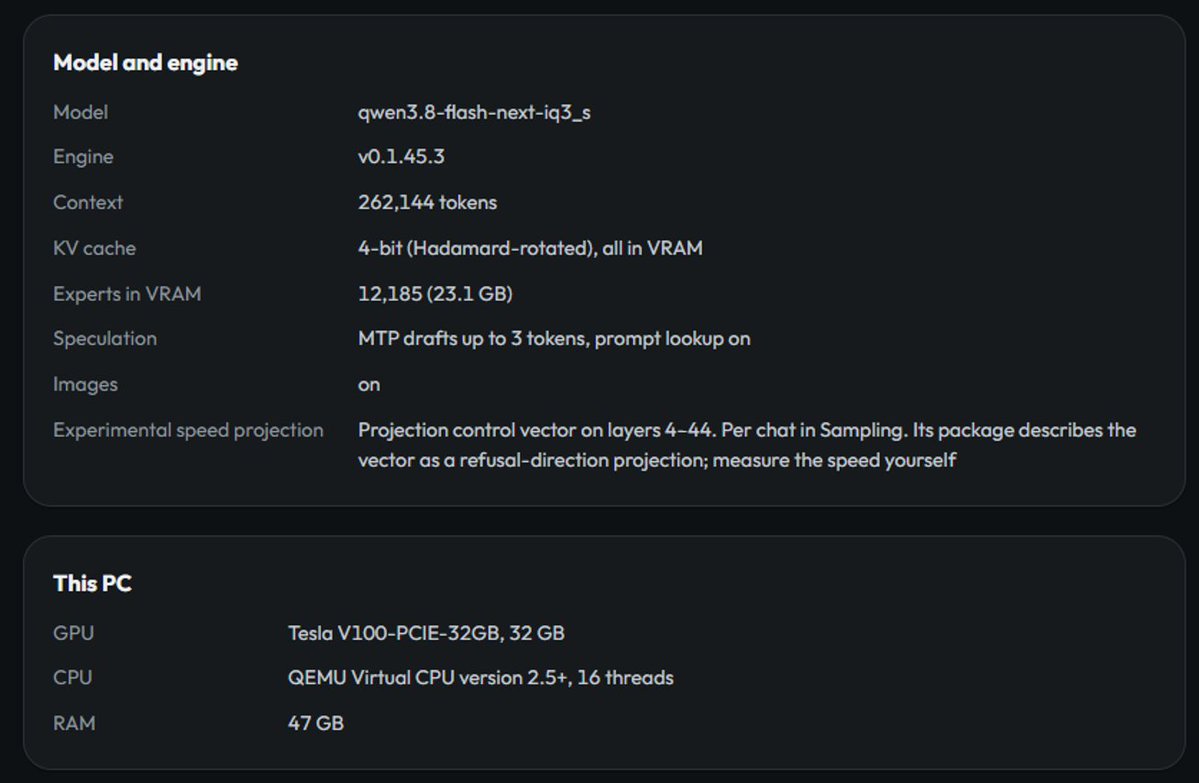Image resolution: width=1199 pixels, height=783 pixels.
Task: Click the Projection control vector description text
Action: coord(747,445)
